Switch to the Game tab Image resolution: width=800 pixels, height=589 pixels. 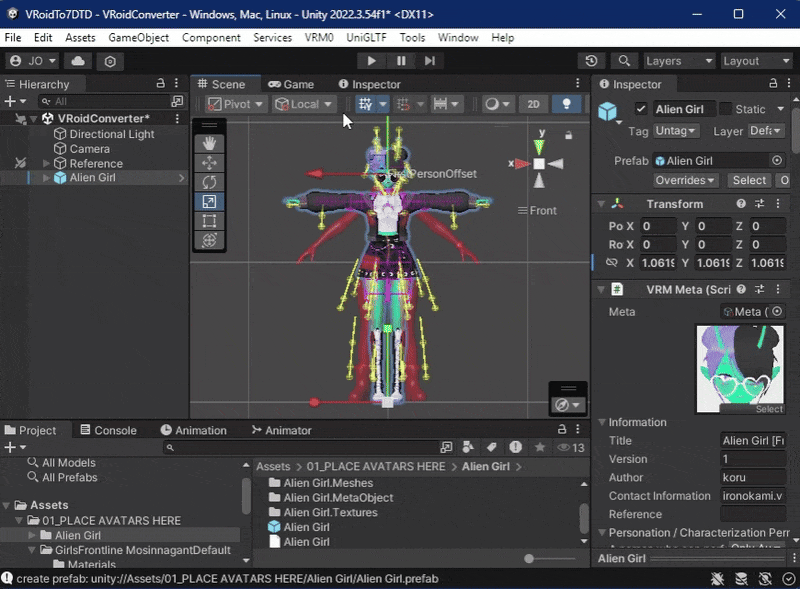point(292,84)
